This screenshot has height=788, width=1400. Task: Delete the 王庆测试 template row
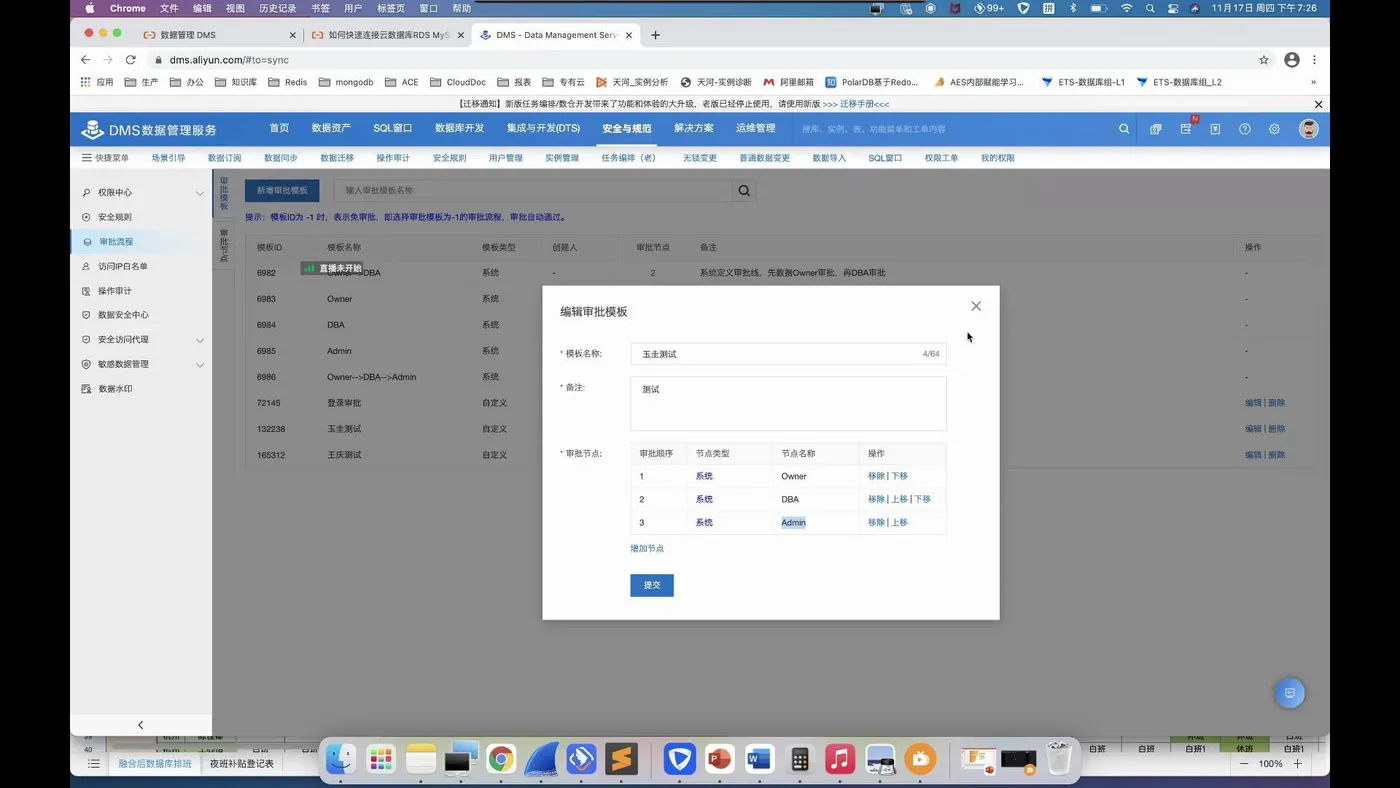[x=1276, y=455]
